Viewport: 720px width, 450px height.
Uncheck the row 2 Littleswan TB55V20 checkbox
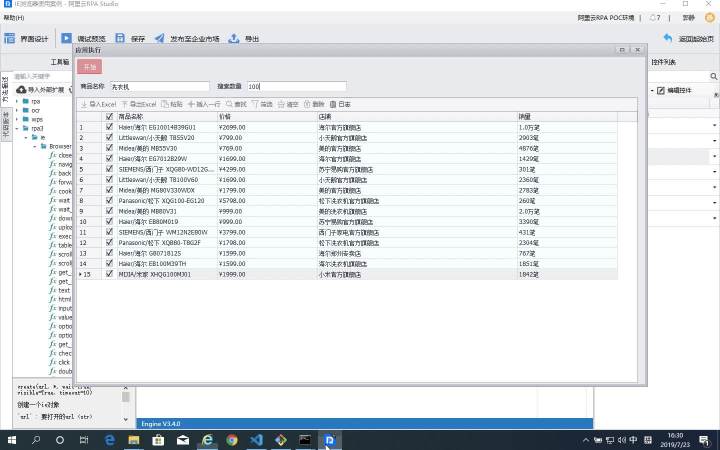pos(109,137)
